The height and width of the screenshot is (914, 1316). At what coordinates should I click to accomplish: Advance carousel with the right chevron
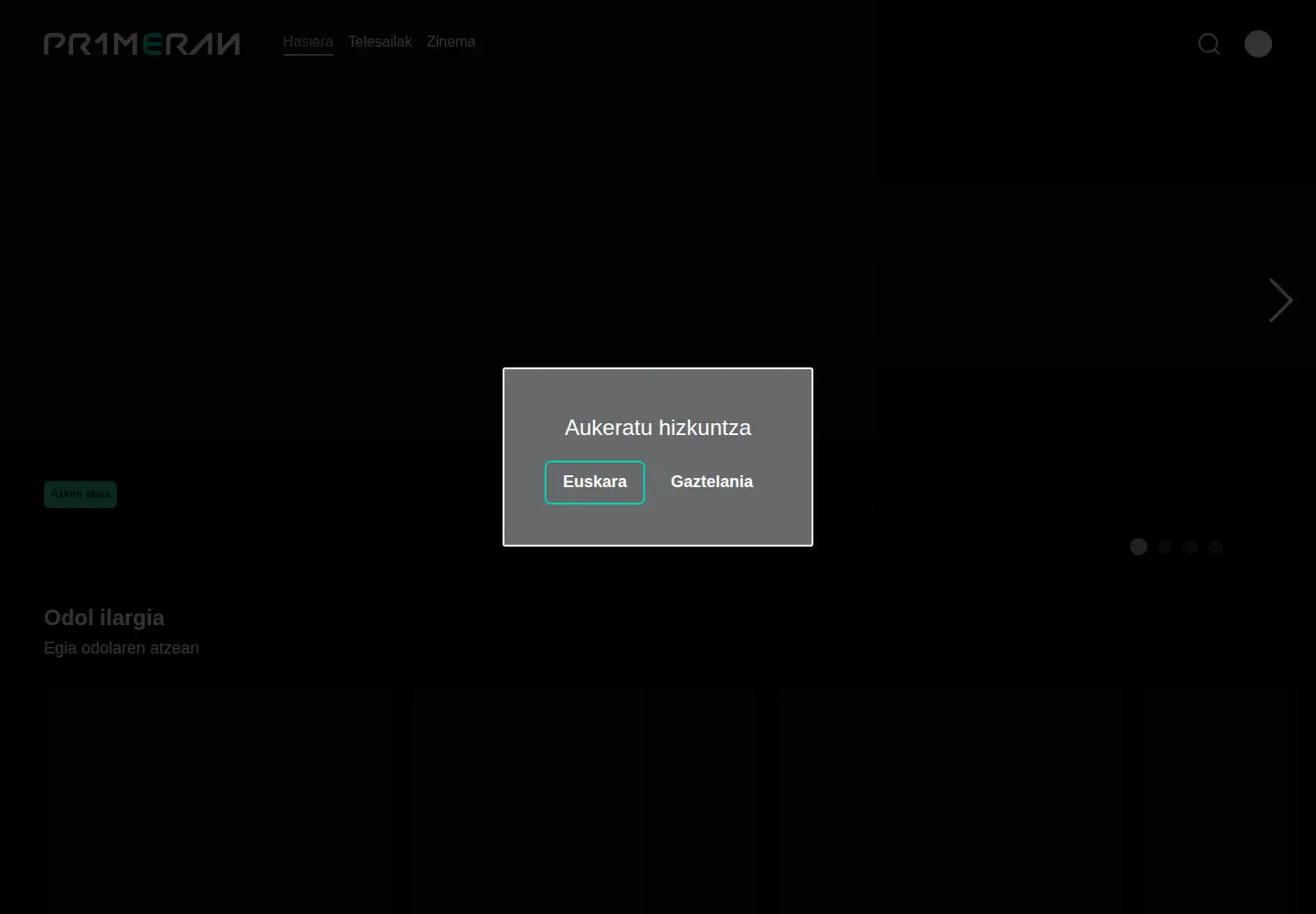[1280, 301]
